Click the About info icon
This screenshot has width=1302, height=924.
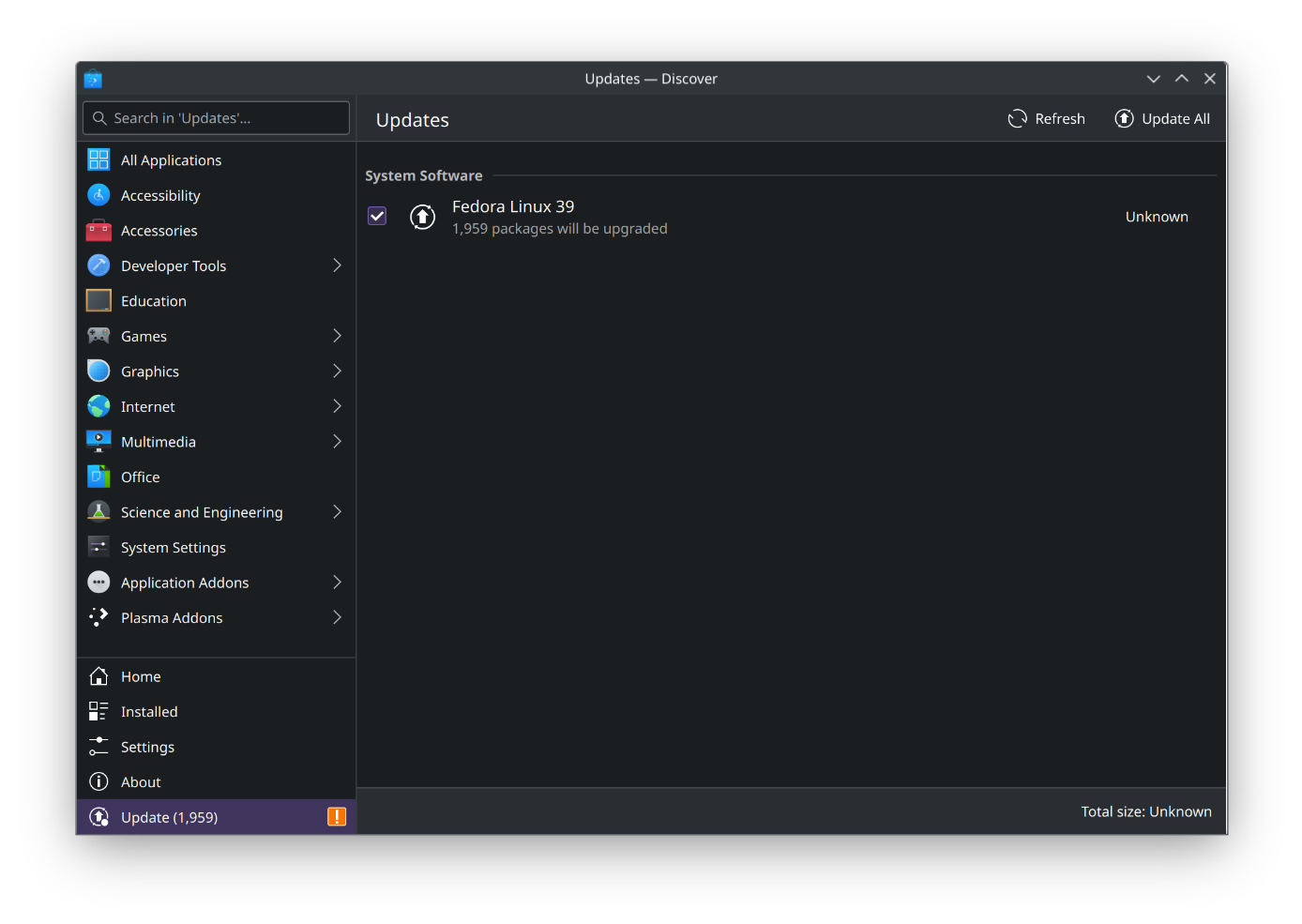click(98, 781)
